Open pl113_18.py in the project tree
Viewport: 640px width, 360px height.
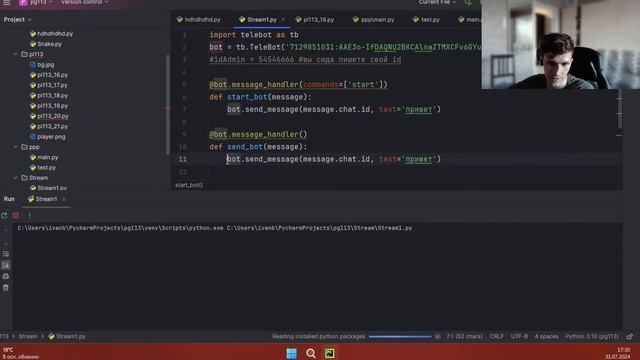pyautogui.click(x=49, y=96)
